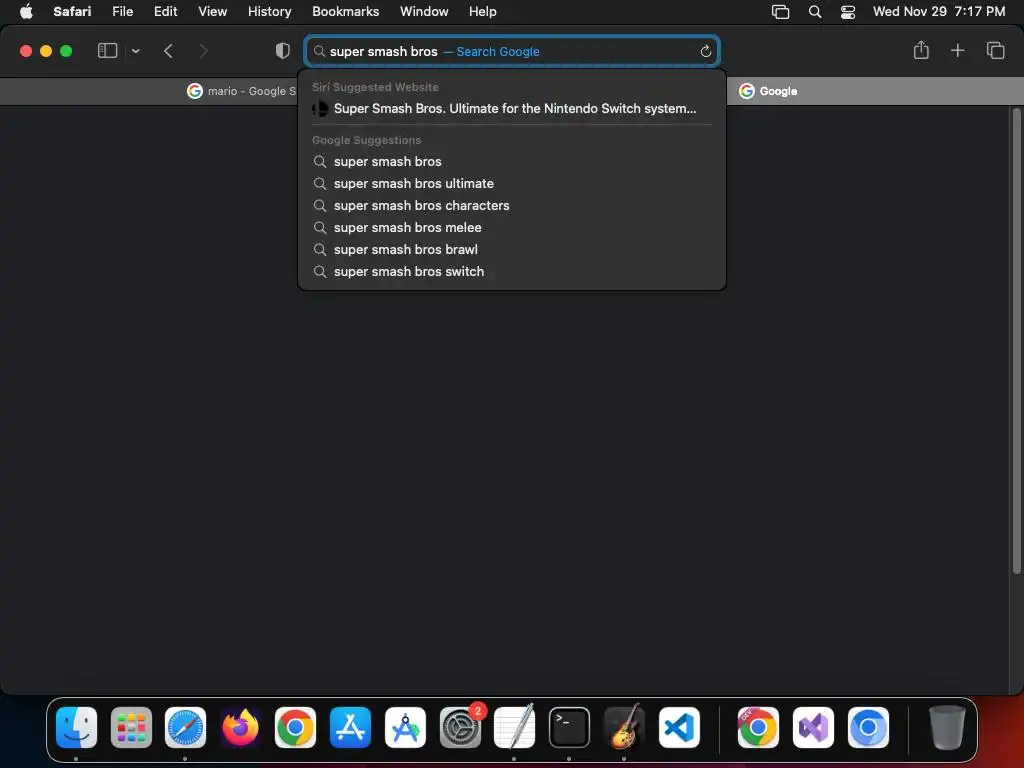Open the privacy report shield icon

point(283,51)
